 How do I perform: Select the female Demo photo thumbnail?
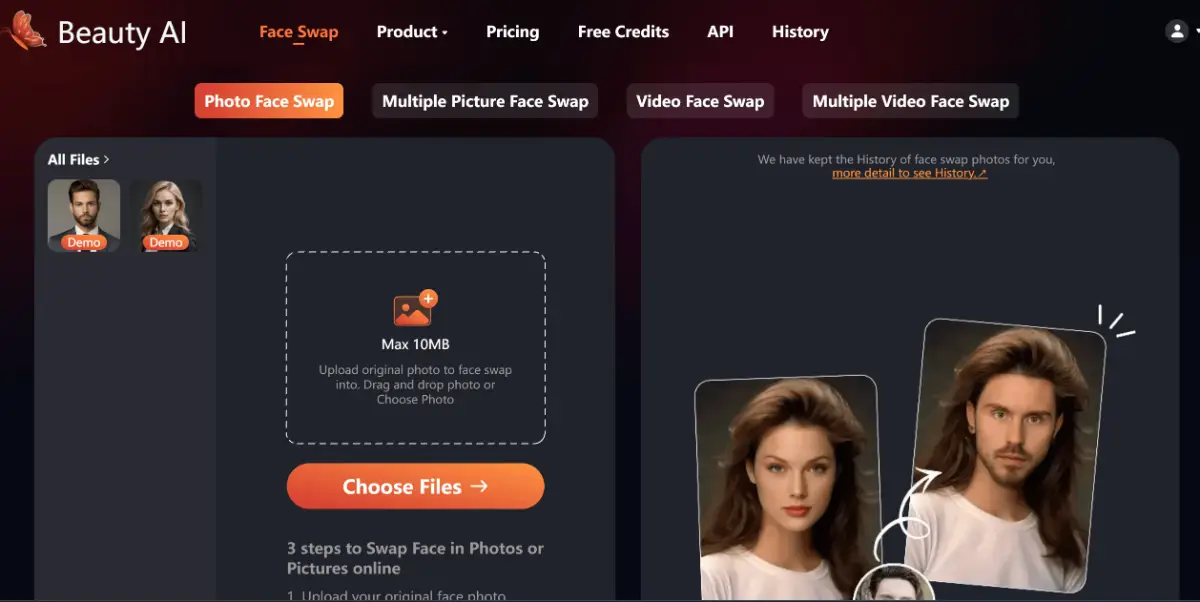tap(166, 215)
